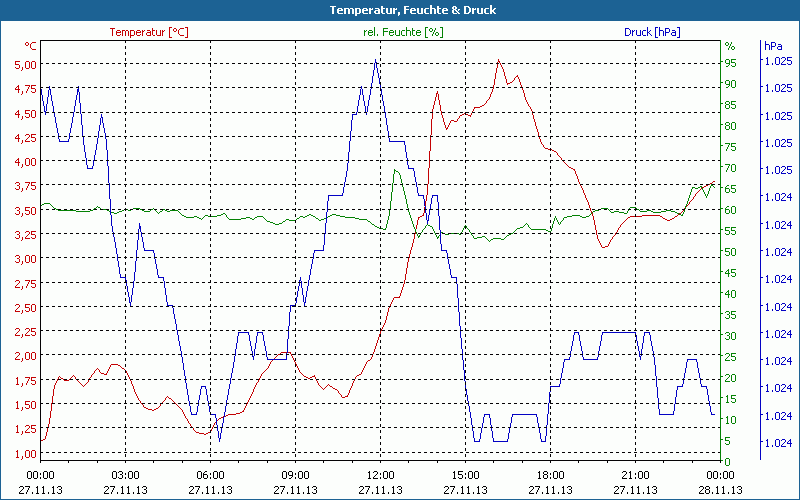Image resolution: width=800 pixels, height=500 pixels.
Task: Click green humidity axis value 75
Action: [731, 147]
